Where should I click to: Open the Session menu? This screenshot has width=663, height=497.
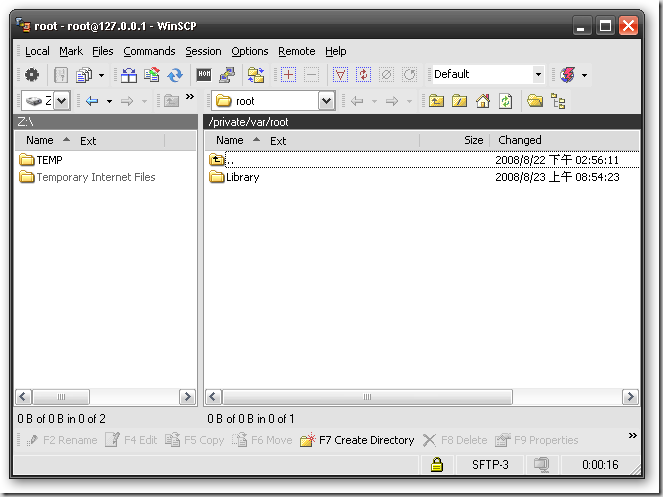(x=203, y=51)
